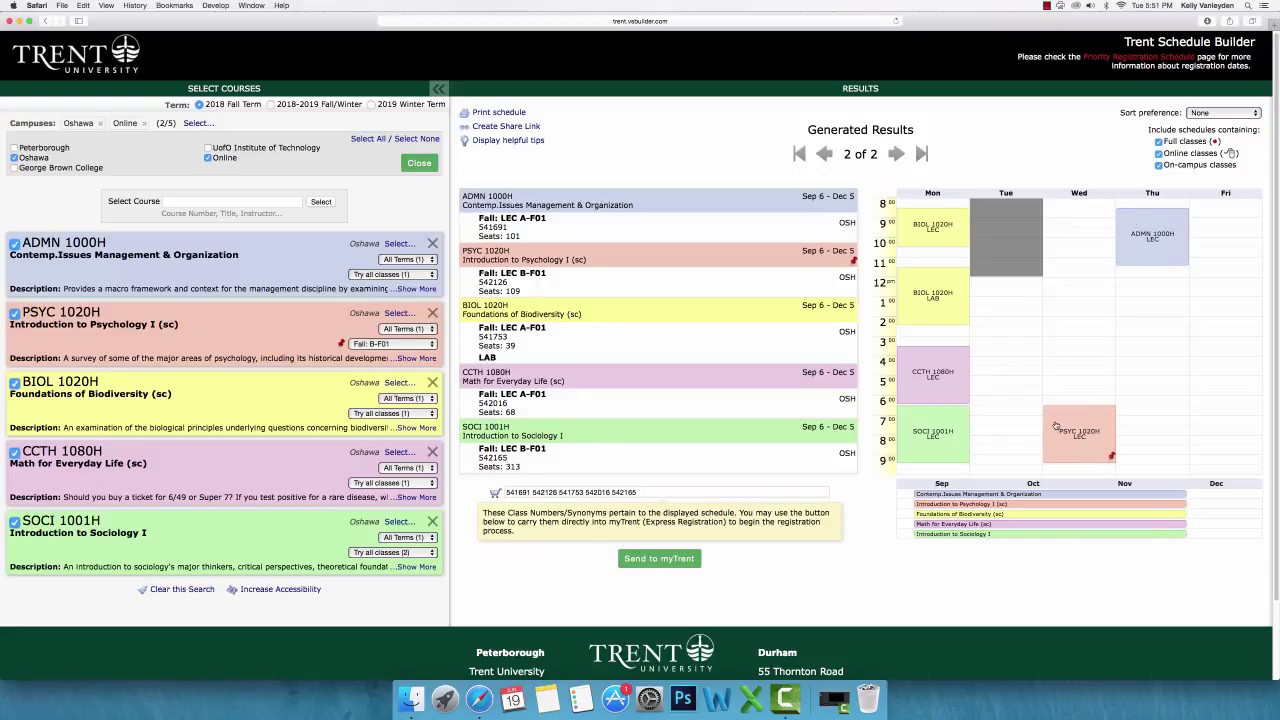Open Launchpad from the Dock
Image resolution: width=1280 pixels, height=720 pixels.
pos(445,698)
